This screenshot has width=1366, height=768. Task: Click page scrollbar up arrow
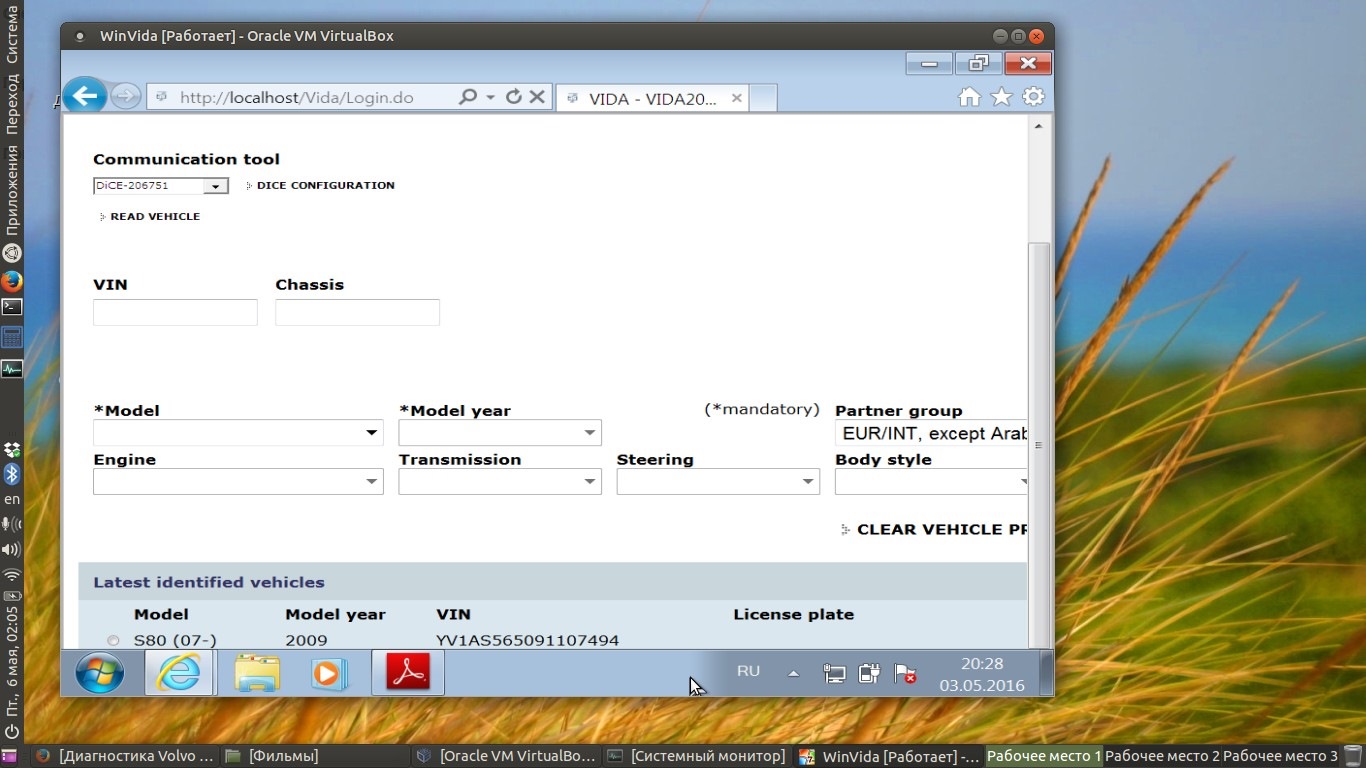click(1038, 127)
